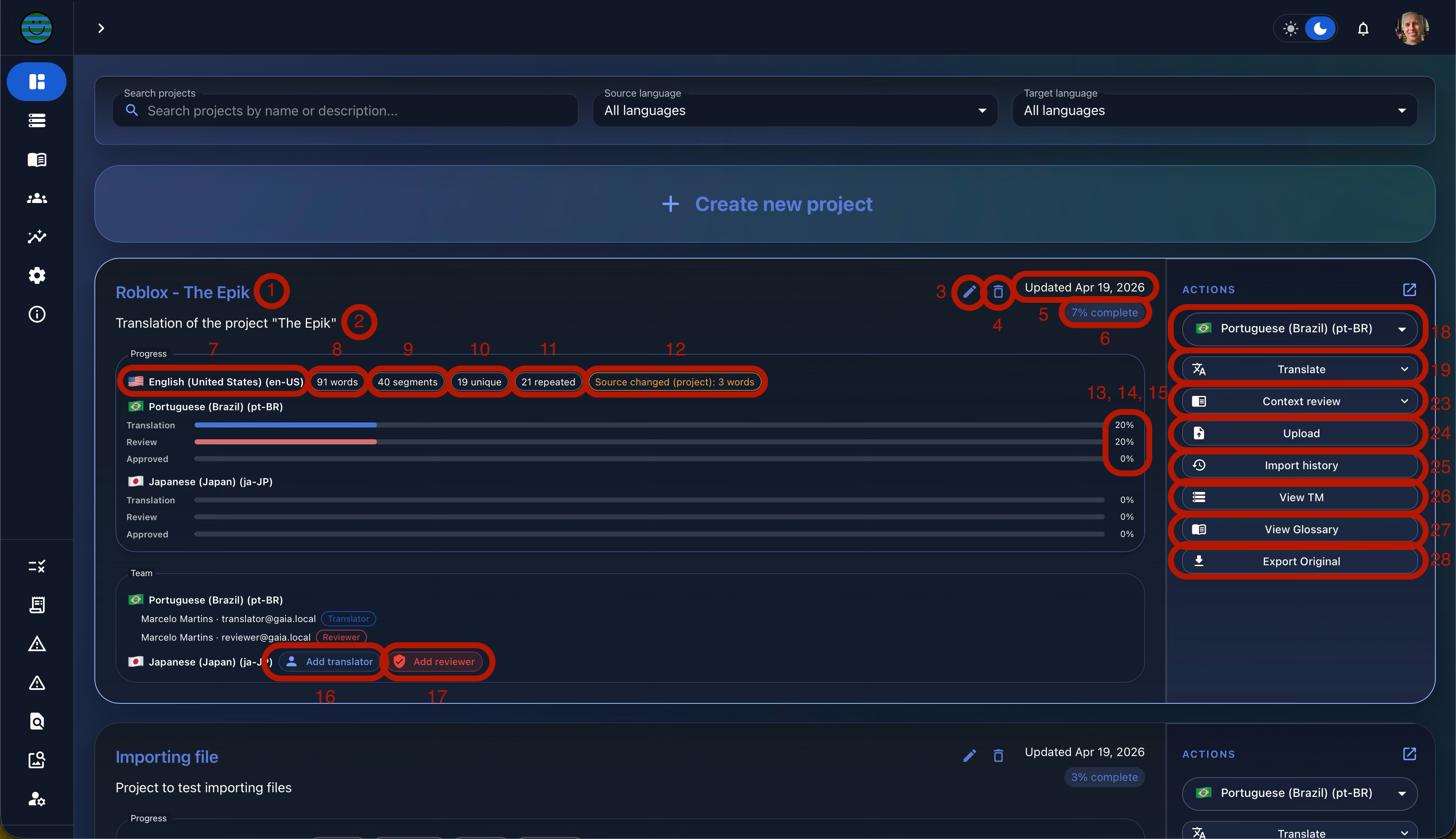Open the open-book glossary sidebar icon
Viewport: 1456px width, 839px height.
(x=37, y=160)
